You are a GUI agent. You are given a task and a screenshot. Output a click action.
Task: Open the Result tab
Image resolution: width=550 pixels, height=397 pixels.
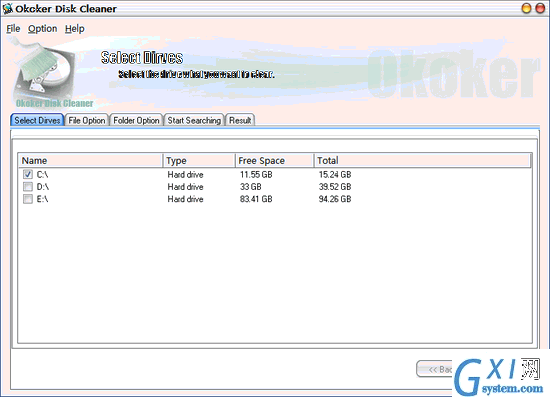pyautogui.click(x=240, y=120)
